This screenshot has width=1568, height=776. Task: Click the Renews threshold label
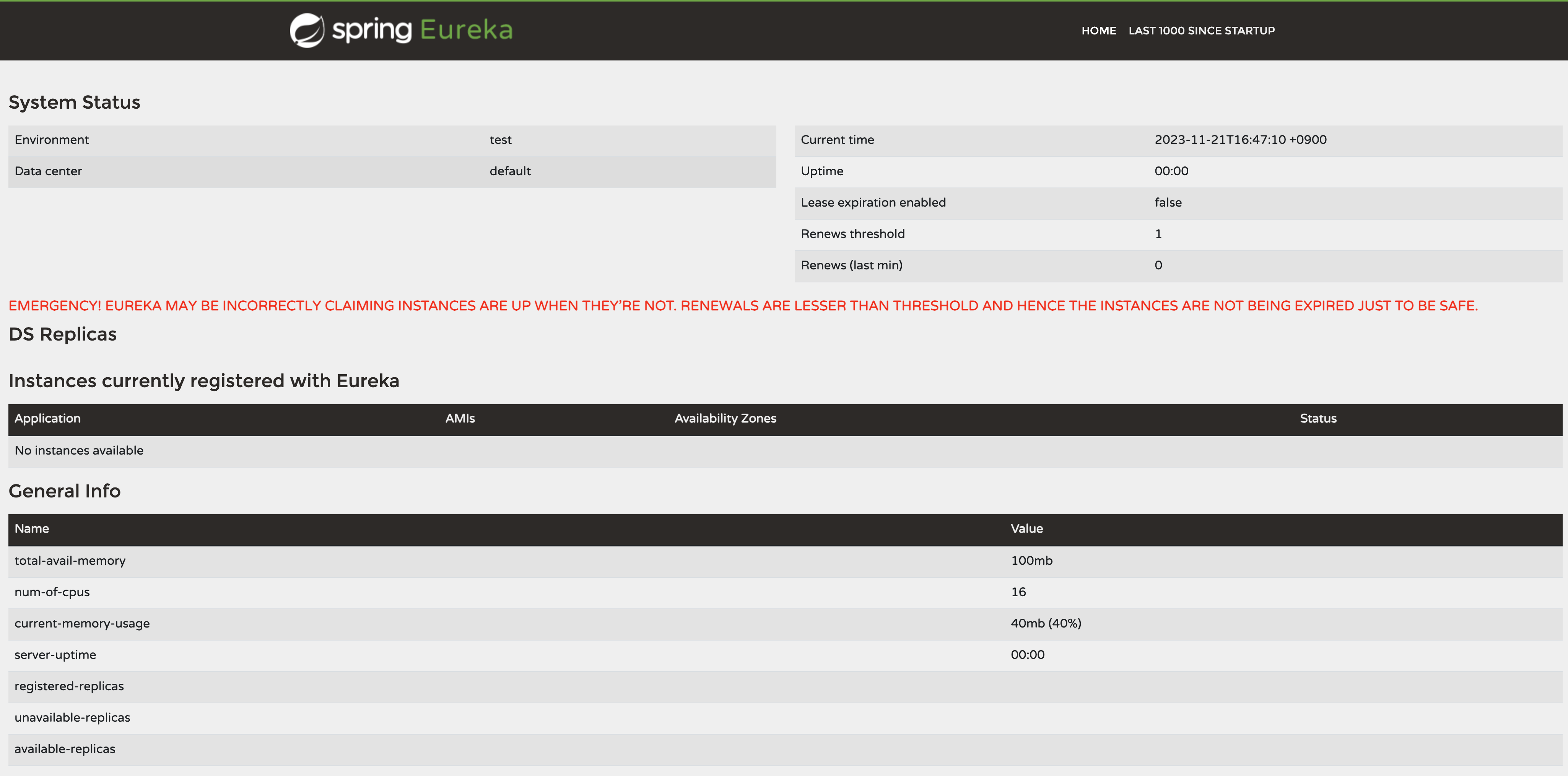point(852,234)
